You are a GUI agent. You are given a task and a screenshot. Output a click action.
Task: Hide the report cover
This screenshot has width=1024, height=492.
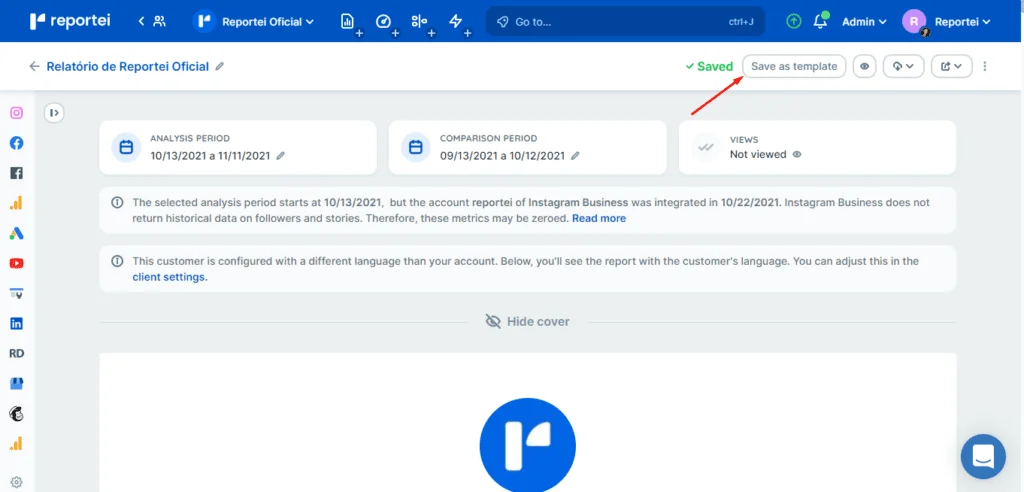(x=528, y=321)
